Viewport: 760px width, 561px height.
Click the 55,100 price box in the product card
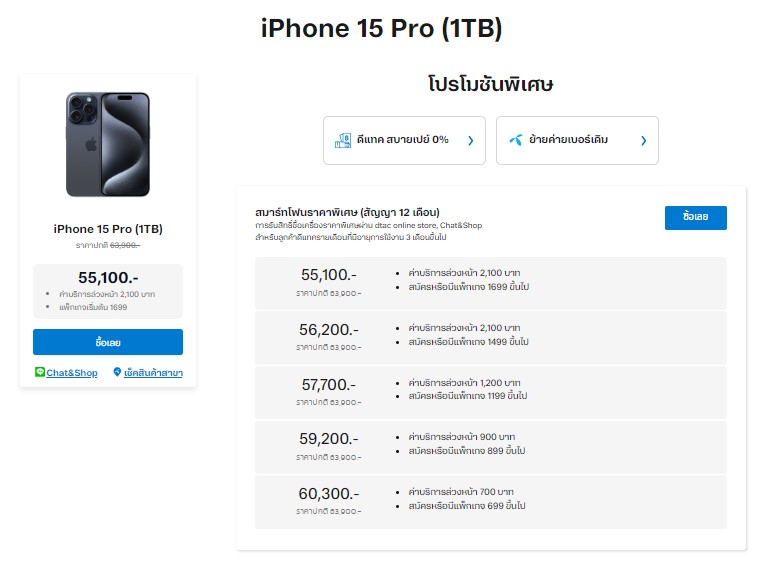coord(108,291)
